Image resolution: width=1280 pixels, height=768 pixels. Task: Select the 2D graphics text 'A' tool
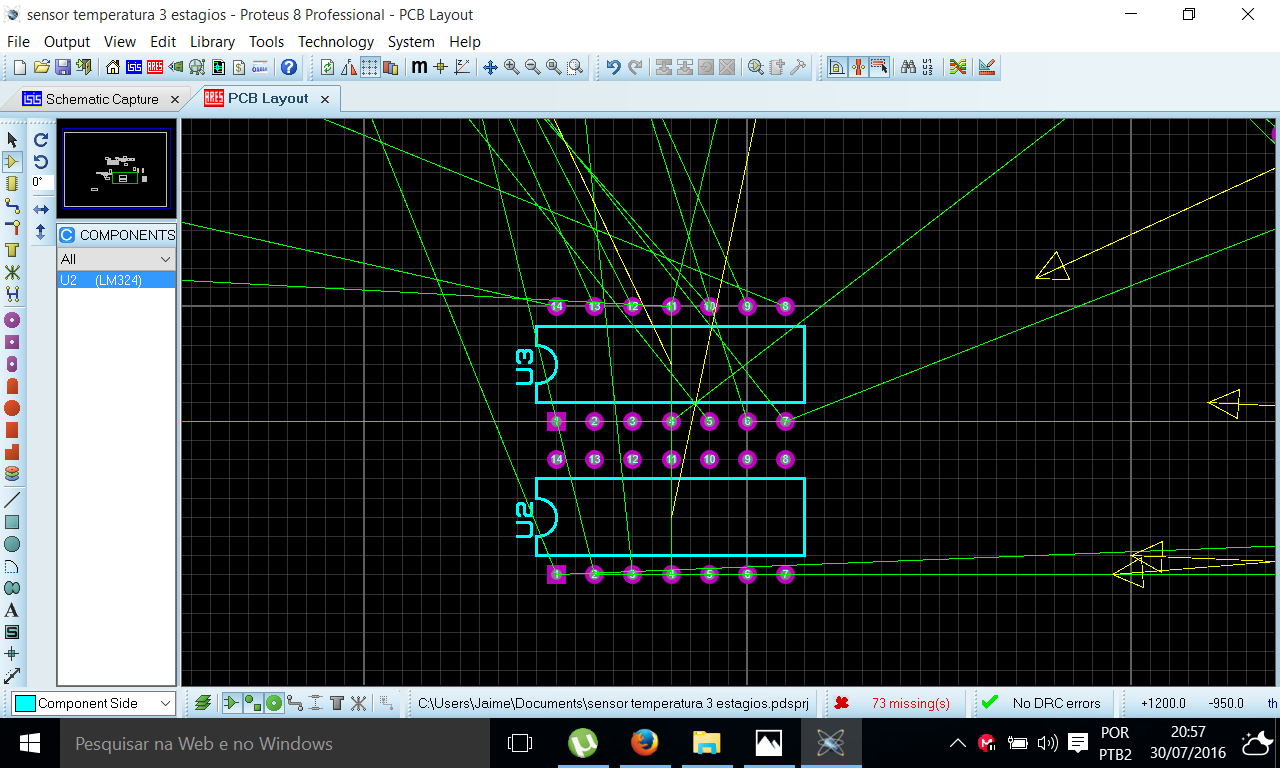(x=12, y=610)
